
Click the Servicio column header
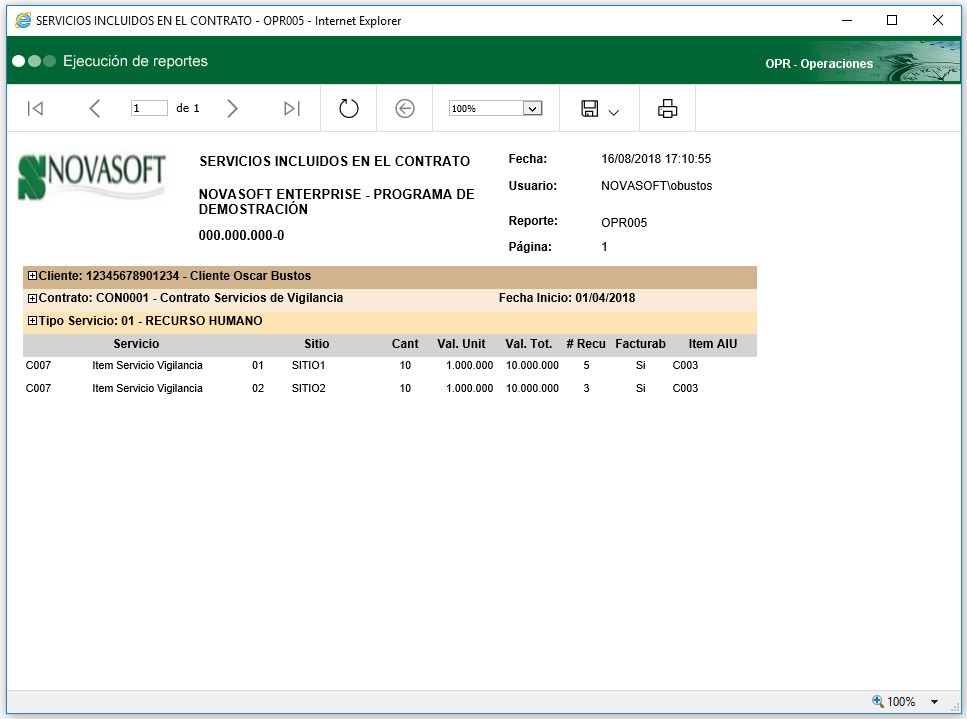coord(136,344)
